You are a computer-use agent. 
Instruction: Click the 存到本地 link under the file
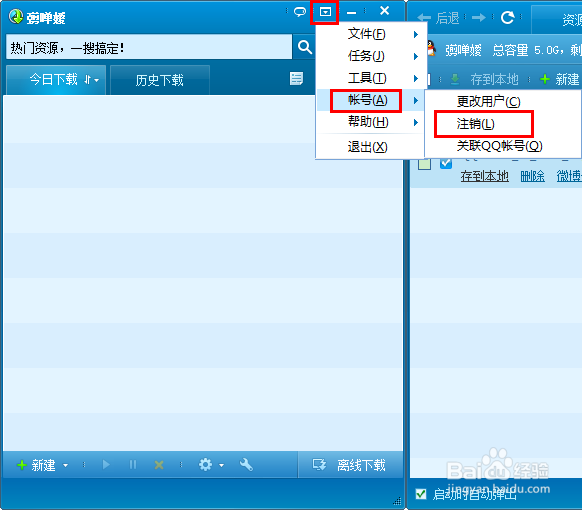[484, 176]
